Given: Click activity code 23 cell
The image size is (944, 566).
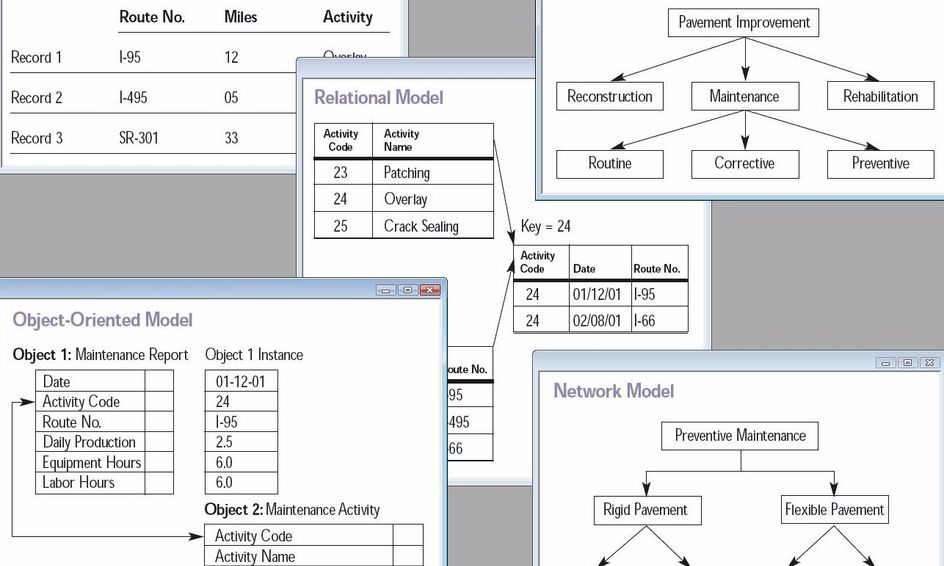Looking at the screenshot, I should [343, 173].
